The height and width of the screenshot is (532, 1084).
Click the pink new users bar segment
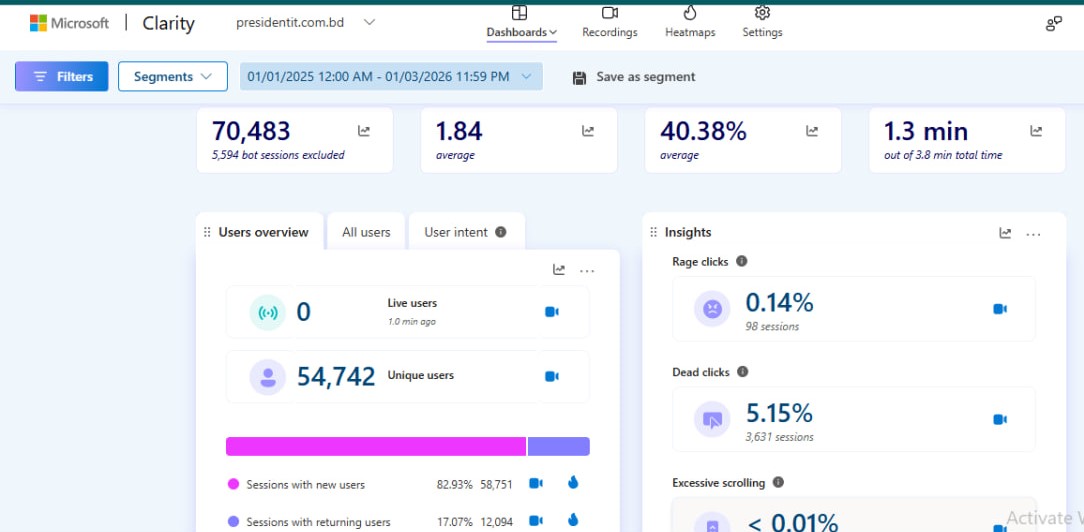pos(375,446)
